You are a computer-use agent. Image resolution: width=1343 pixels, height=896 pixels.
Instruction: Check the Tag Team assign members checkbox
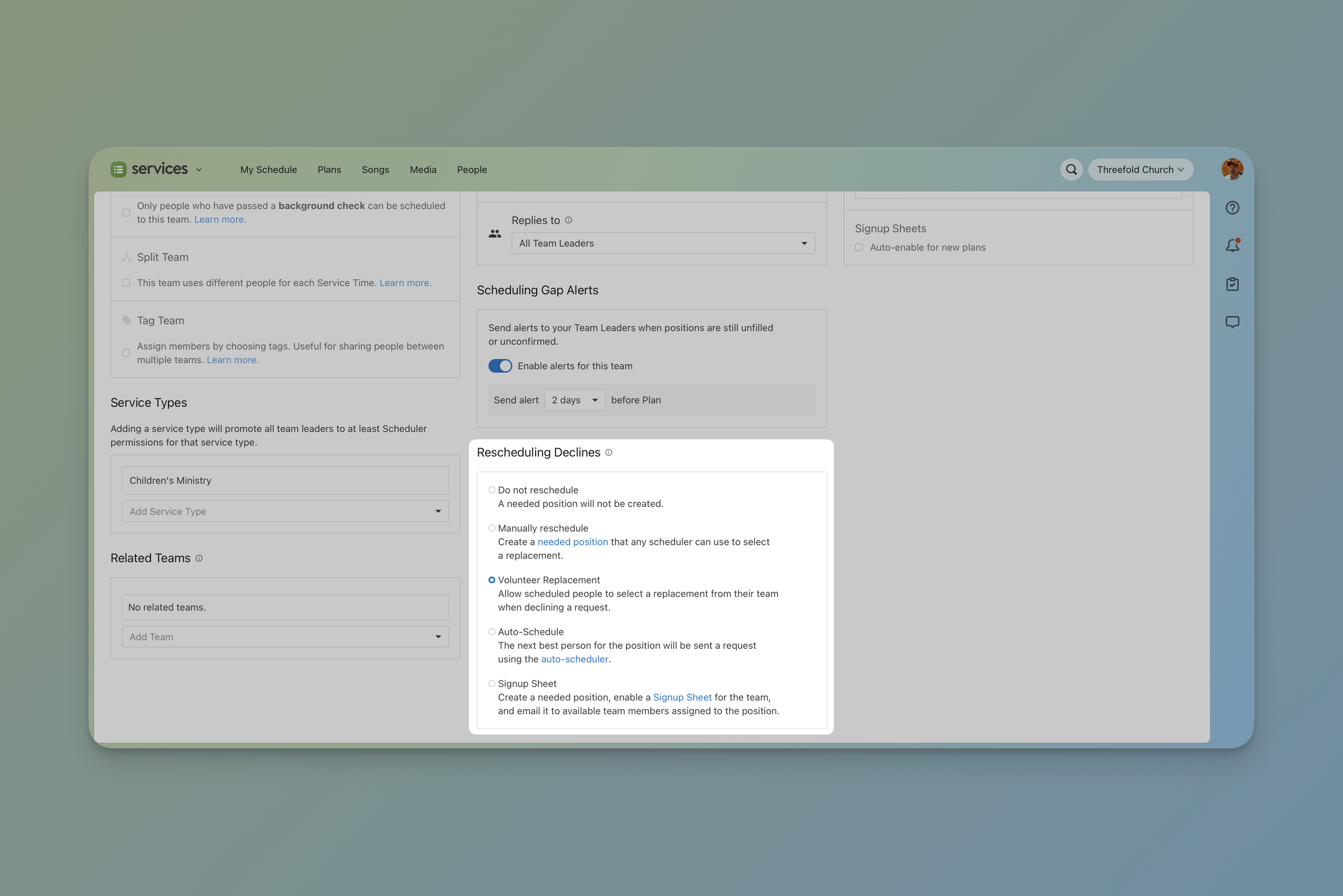126,353
